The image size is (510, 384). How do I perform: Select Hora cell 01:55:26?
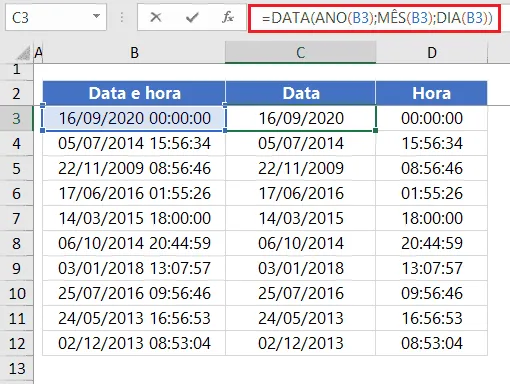click(x=432, y=193)
